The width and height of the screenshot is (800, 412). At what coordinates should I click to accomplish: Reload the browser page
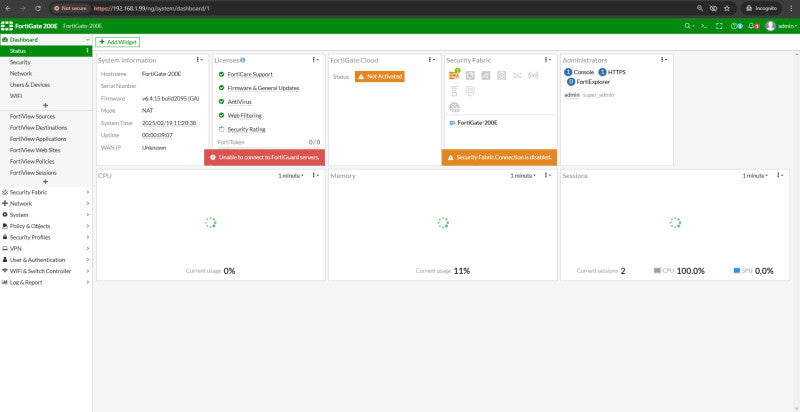38,8
